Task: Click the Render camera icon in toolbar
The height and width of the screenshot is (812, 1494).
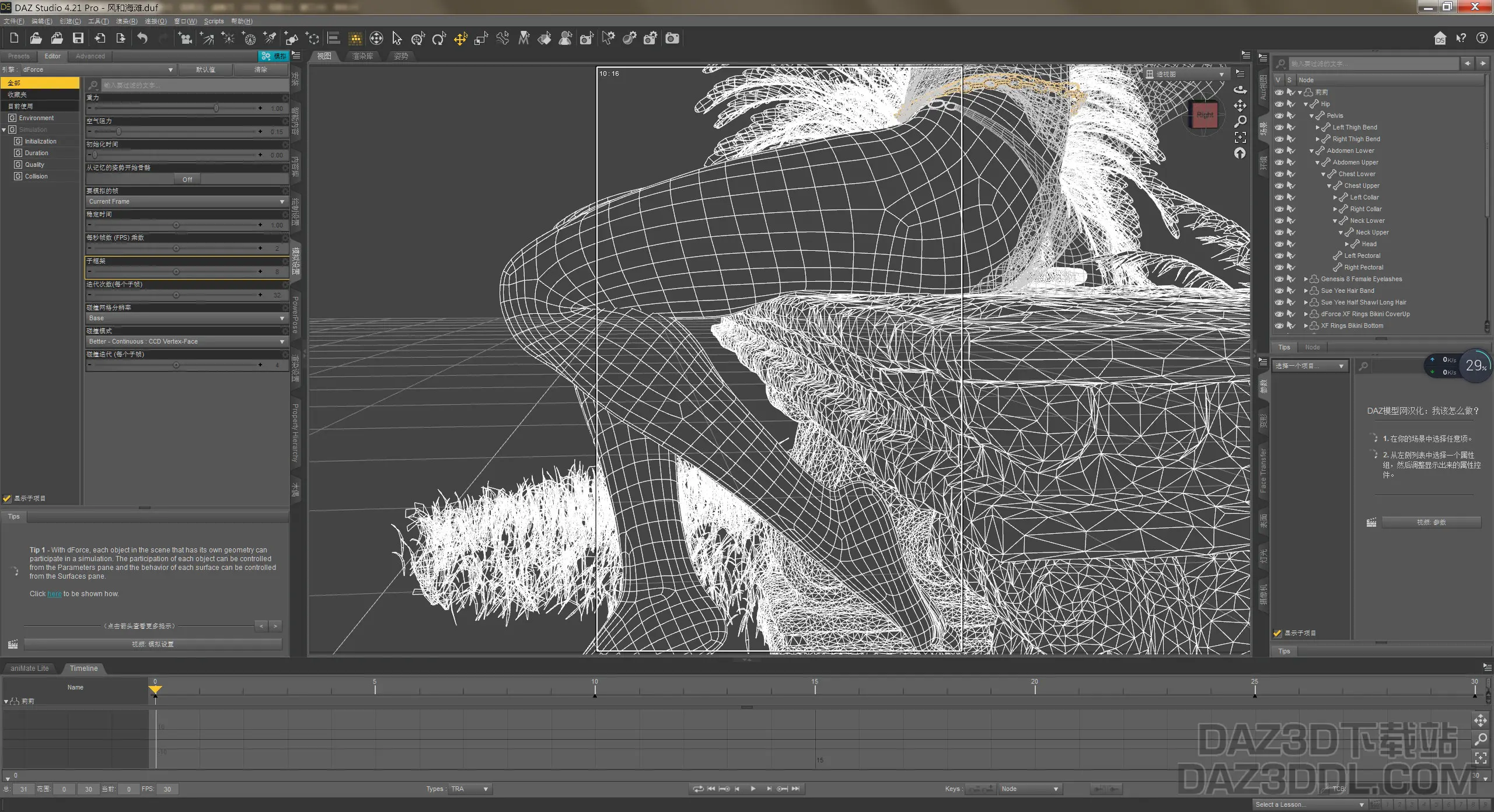Action: click(672, 38)
